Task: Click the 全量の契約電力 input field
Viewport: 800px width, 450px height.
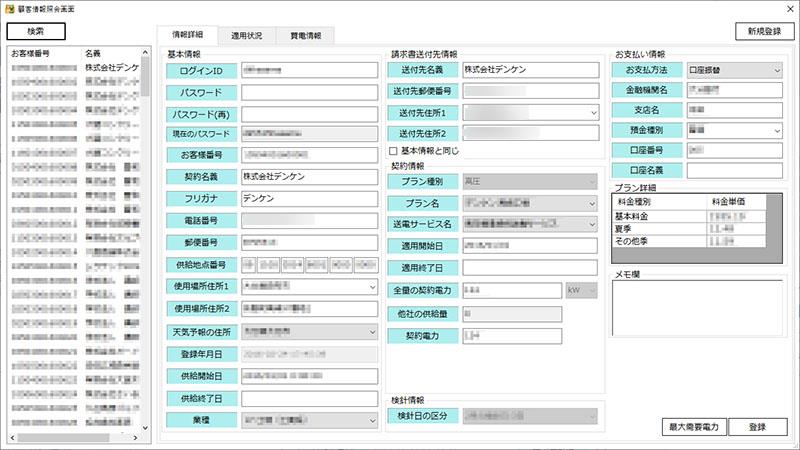Action: (512, 290)
